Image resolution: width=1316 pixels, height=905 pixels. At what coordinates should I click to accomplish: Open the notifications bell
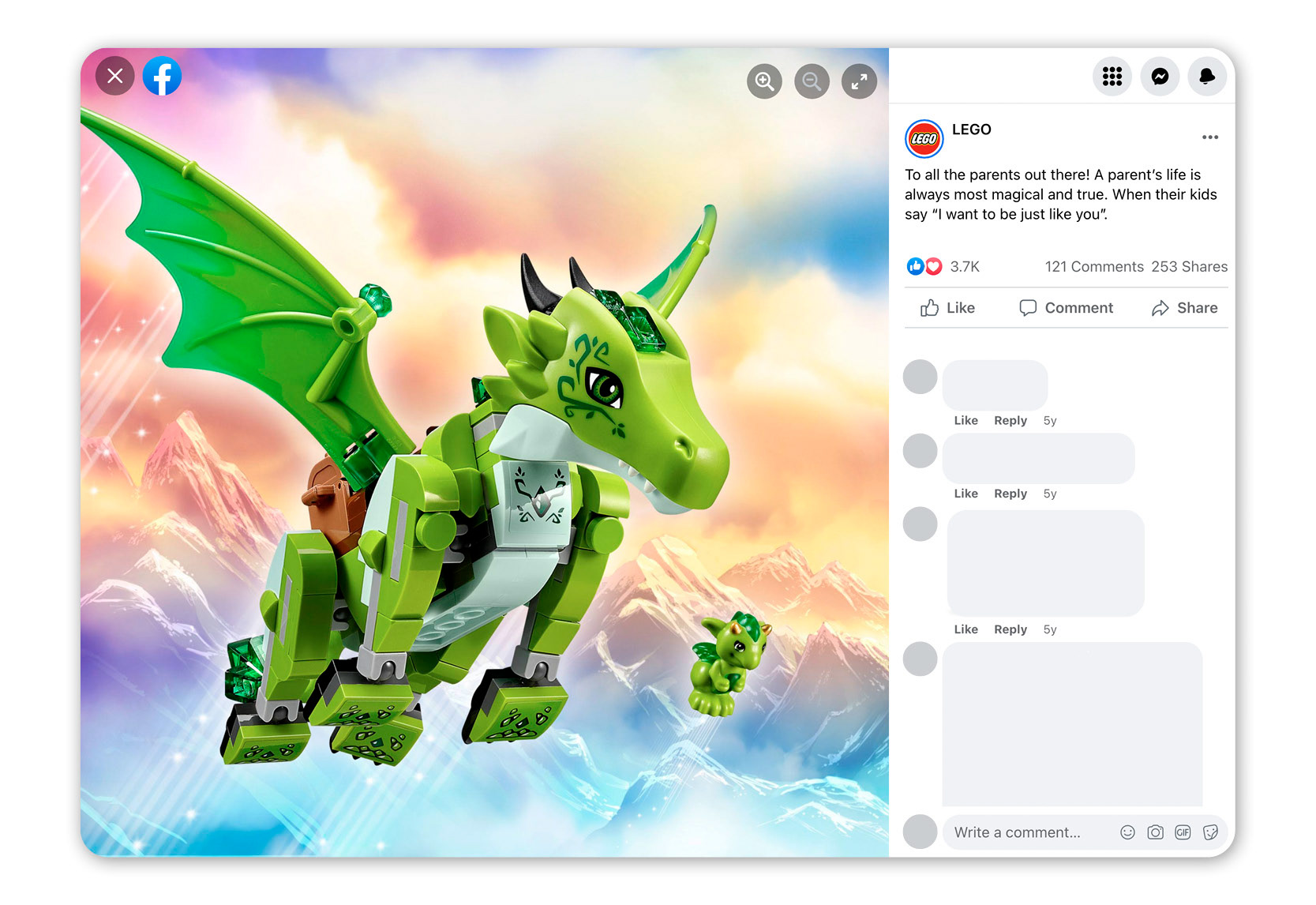pyautogui.click(x=1207, y=77)
